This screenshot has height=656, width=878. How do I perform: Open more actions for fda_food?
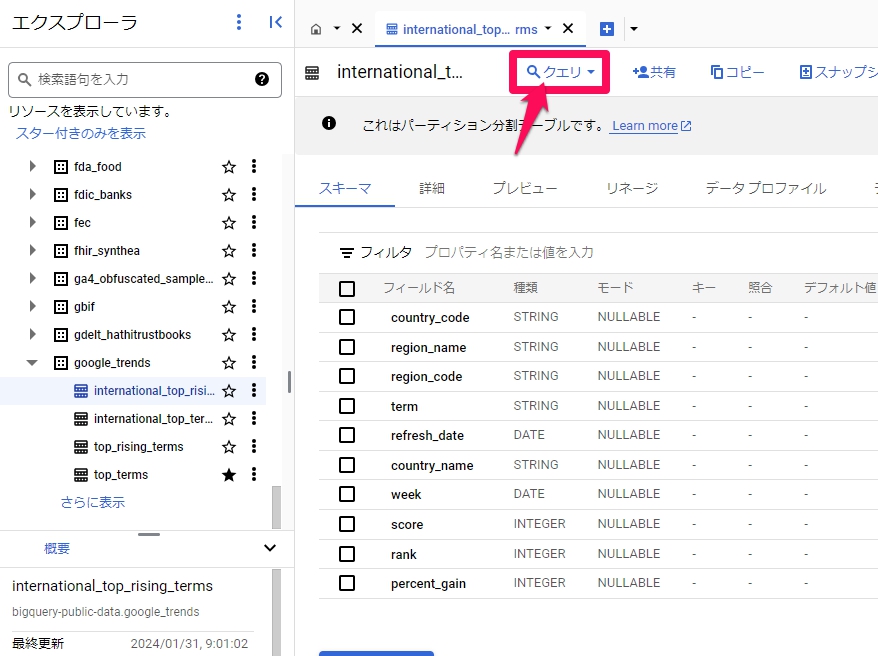pyautogui.click(x=254, y=166)
